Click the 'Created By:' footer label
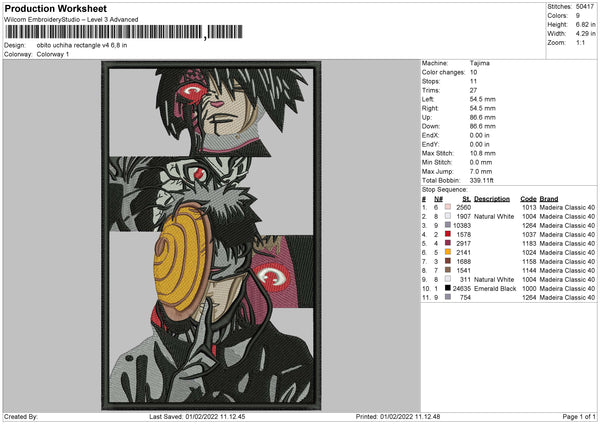600x424 pixels. coord(21,416)
